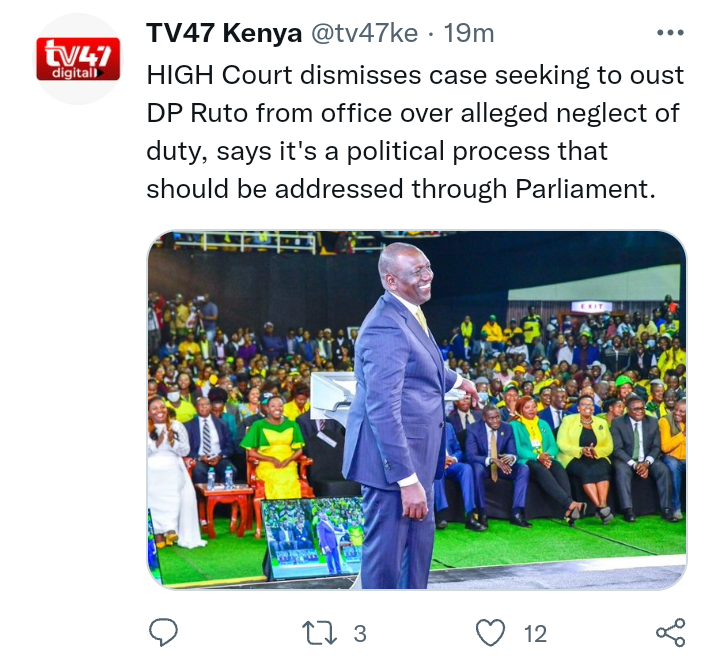Screen dimensions: 720x656
Task: Click the white podium in the photo
Action: [333, 395]
